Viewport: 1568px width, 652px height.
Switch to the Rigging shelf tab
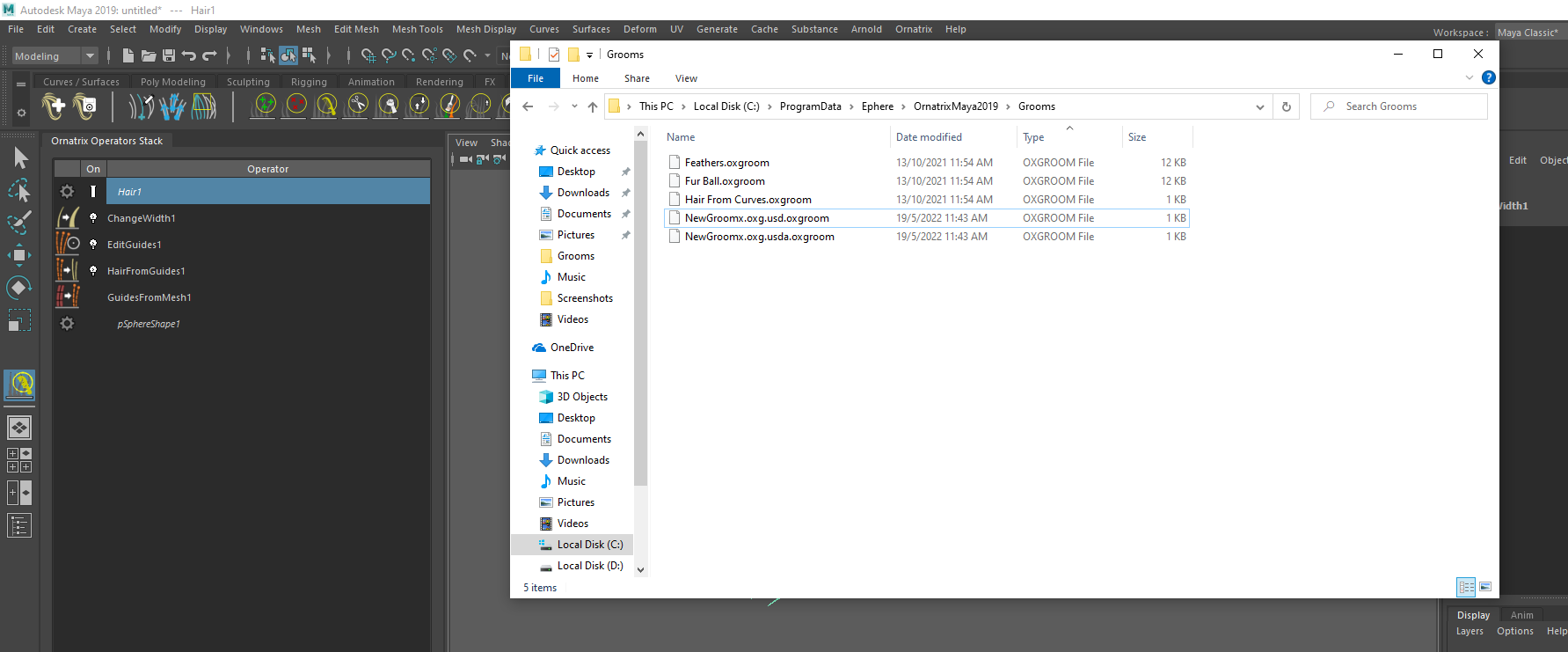click(x=309, y=82)
